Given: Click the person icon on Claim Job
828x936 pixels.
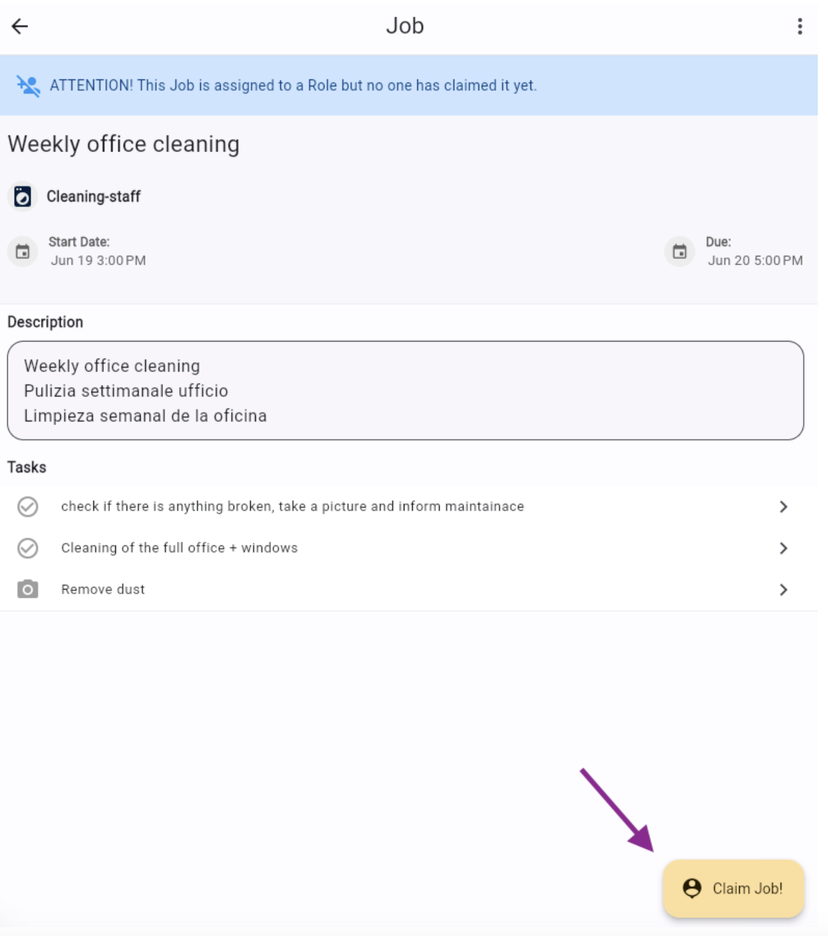Looking at the screenshot, I should tap(692, 888).
